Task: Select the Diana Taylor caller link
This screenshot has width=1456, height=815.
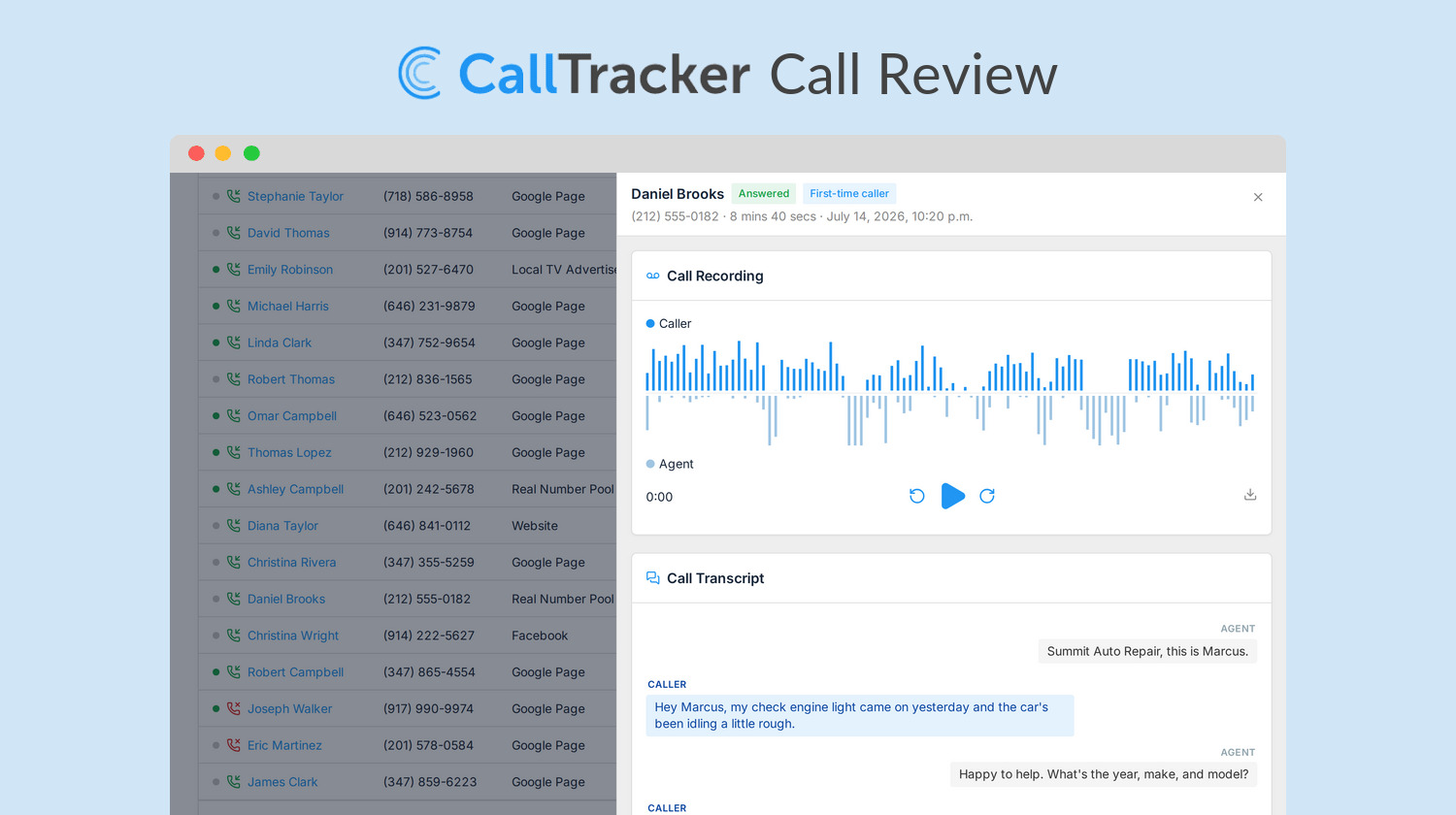Action: pyautogui.click(x=282, y=526)
